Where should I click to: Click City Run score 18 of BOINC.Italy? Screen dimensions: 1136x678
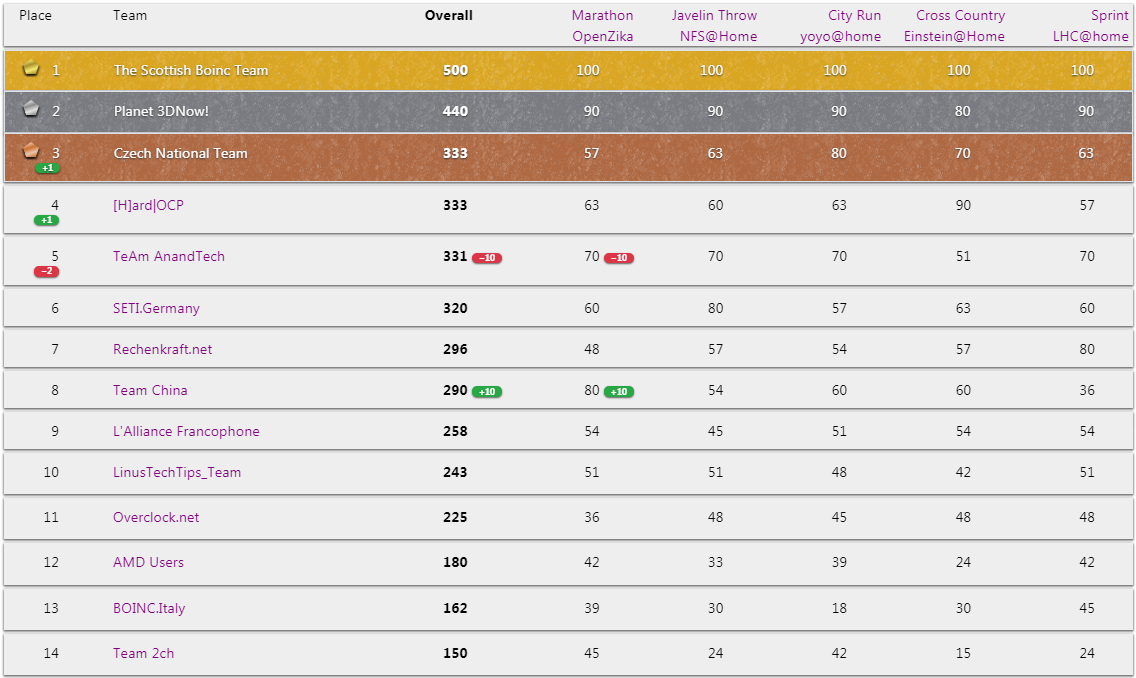coord(839,608)
